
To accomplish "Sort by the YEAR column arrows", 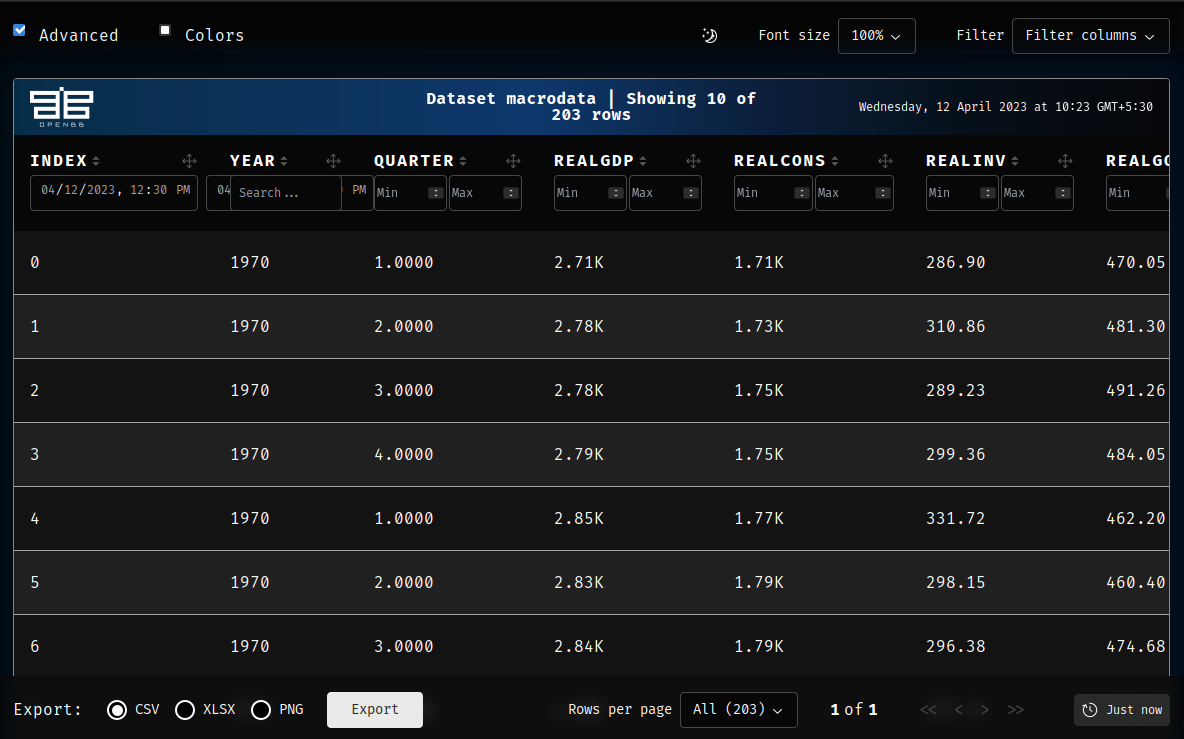I will tap(284, 161).
